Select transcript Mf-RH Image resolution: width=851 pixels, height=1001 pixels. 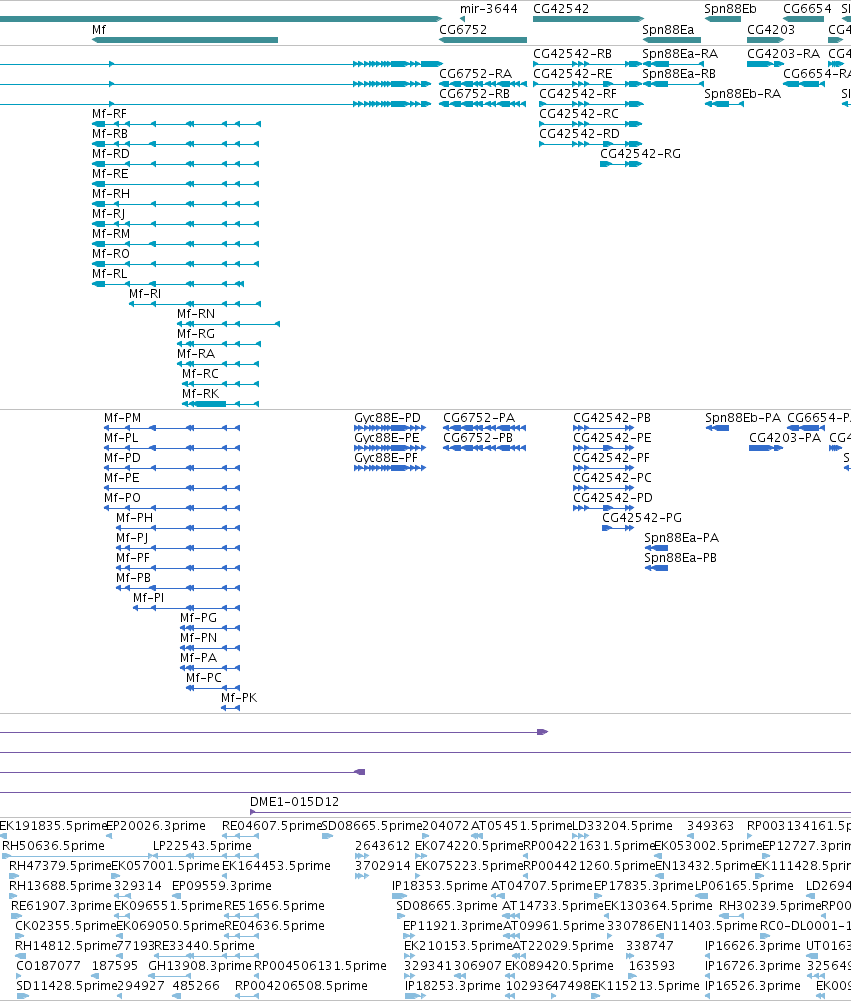(176, 204)
